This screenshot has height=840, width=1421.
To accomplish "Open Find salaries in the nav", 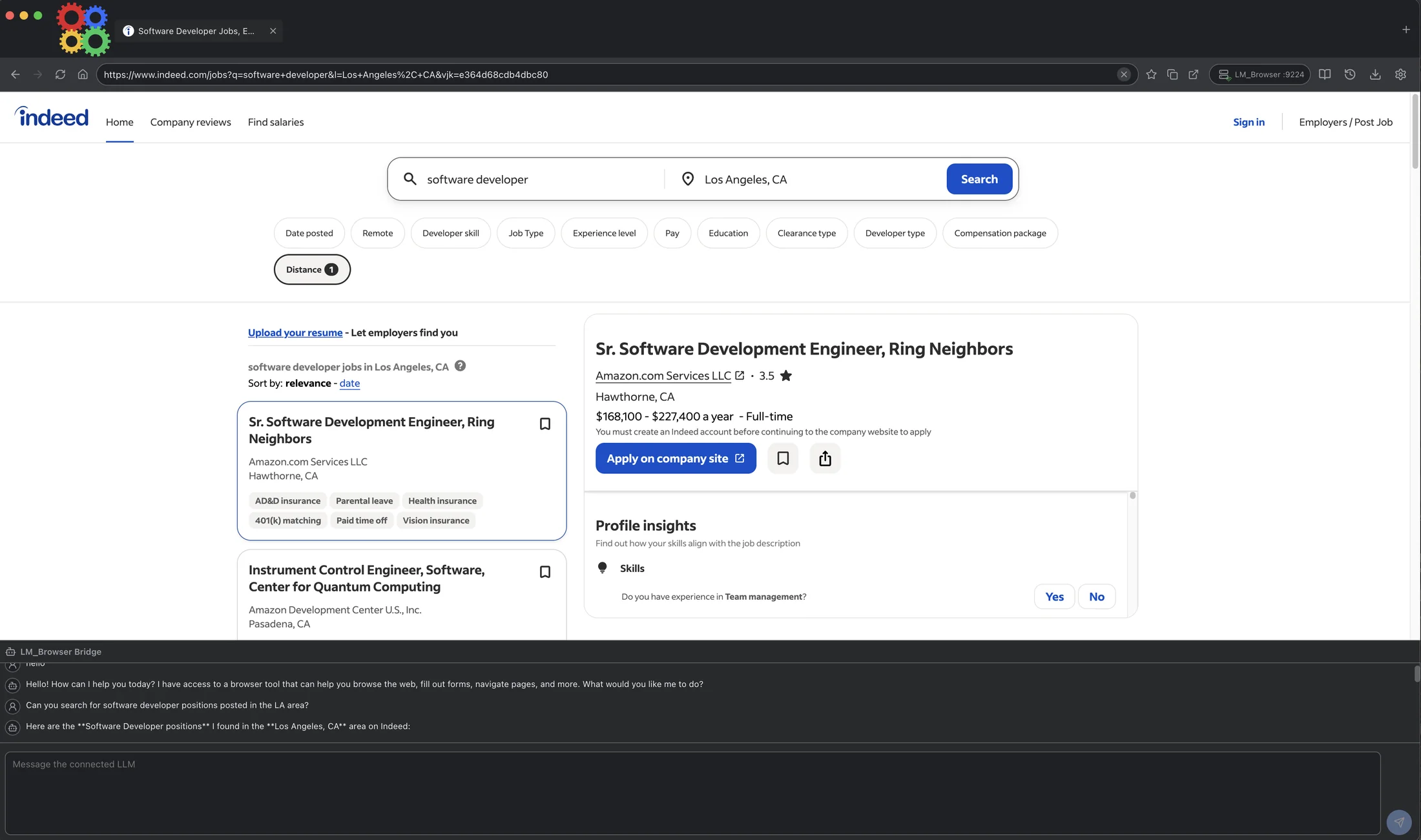I will point(276,122).
